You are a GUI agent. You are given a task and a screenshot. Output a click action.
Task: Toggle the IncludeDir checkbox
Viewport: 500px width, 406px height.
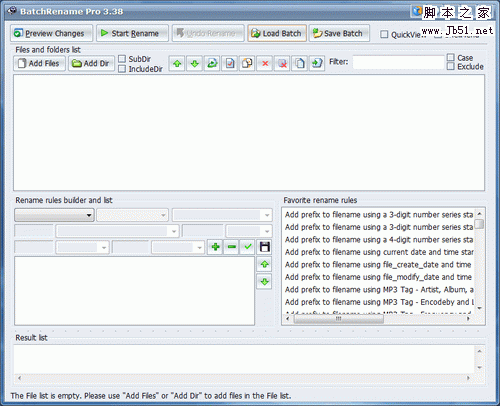(x=122, y=69)
